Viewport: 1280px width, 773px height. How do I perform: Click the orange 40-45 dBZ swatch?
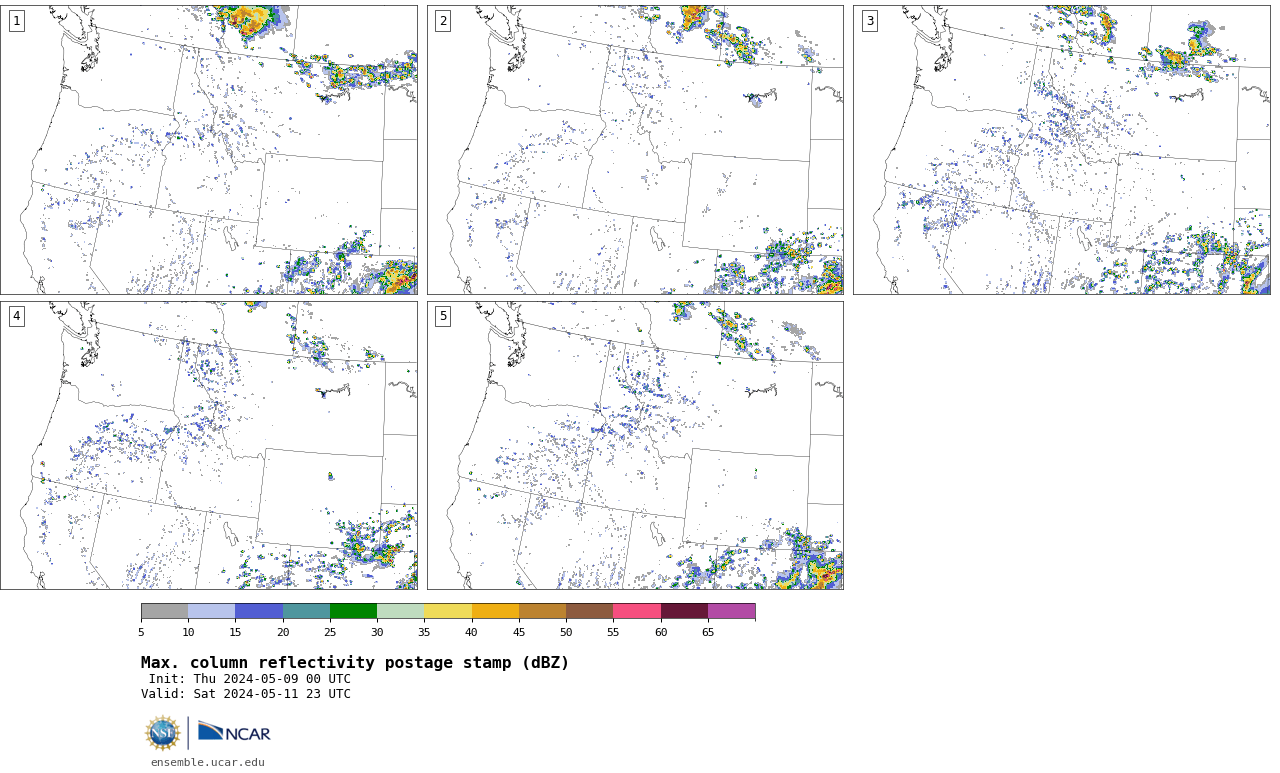click(x=495, y=611)
